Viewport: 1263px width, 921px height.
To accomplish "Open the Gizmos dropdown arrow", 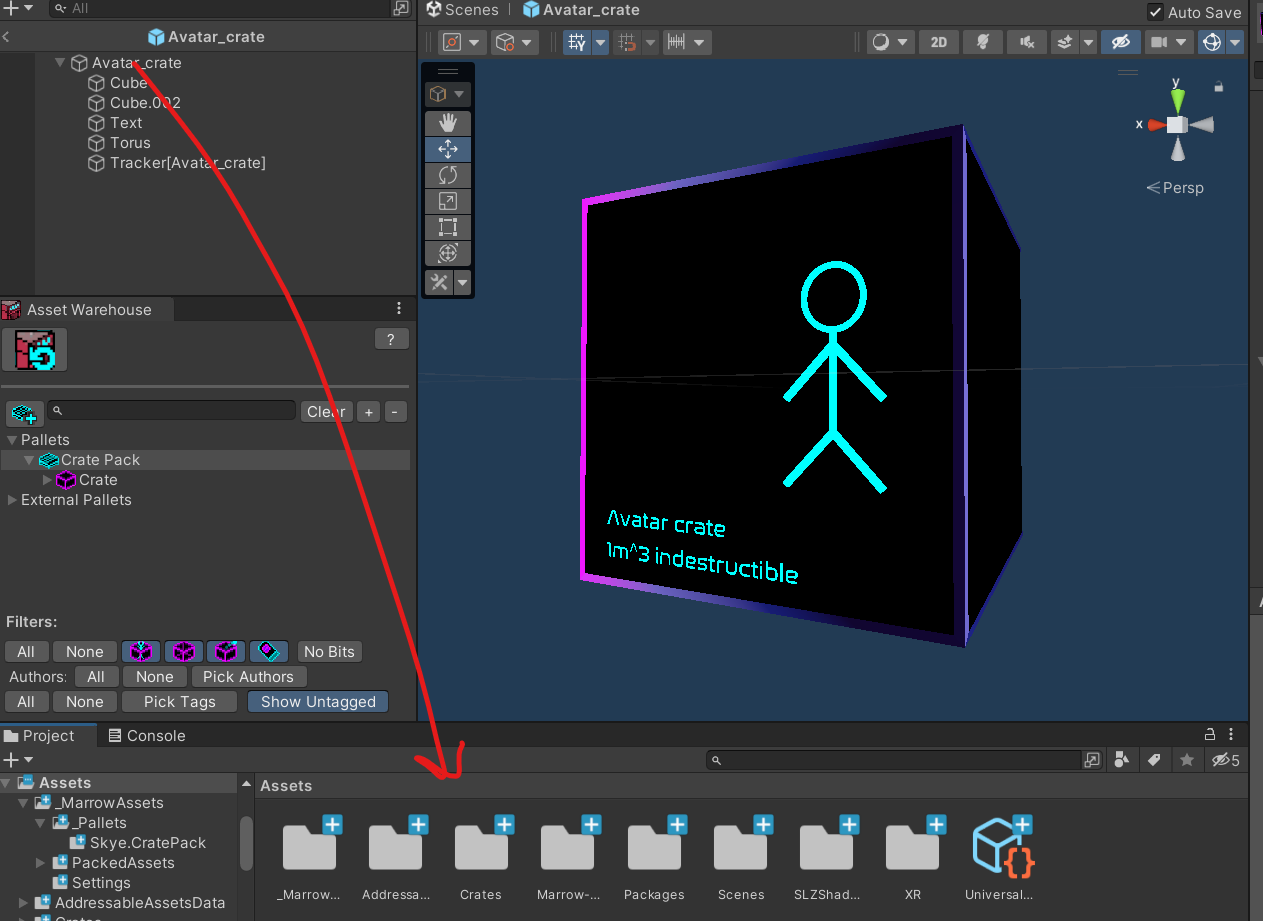I will pyautogui.click(x=1235, y=42).
